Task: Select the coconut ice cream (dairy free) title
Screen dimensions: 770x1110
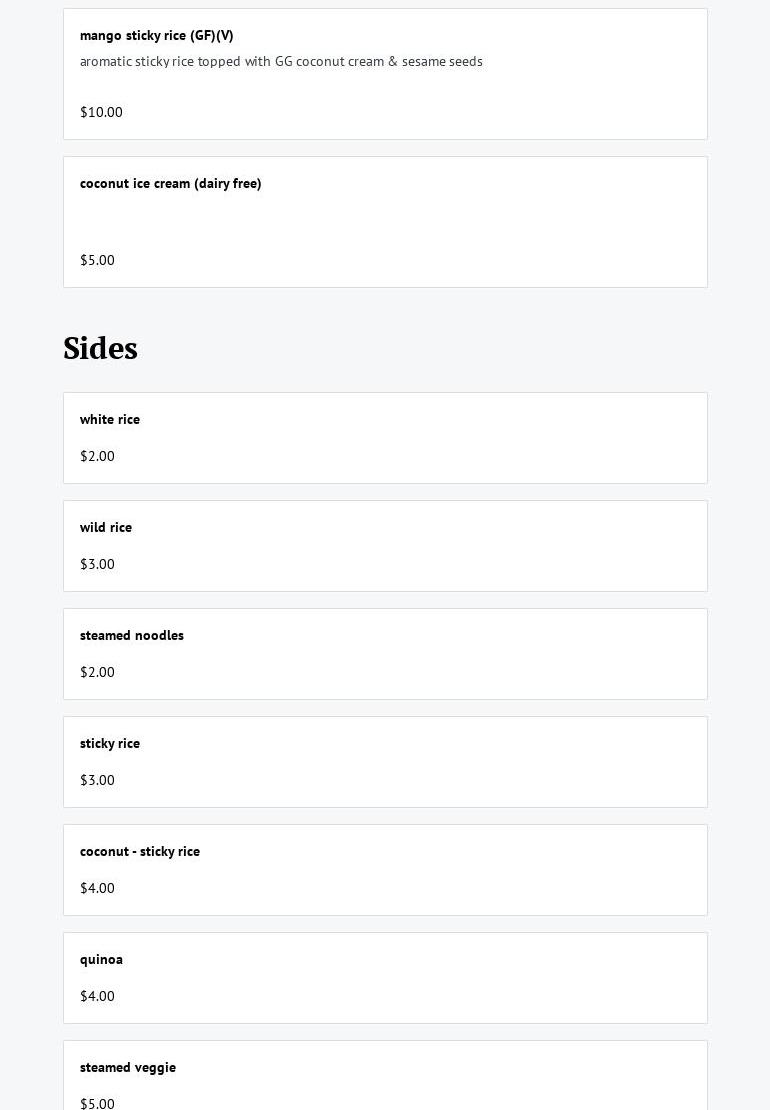Action: [x=171, y=184]
